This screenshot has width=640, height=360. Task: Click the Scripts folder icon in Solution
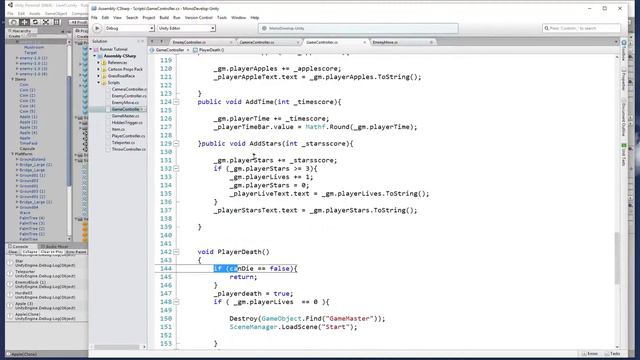pos(104,82)
